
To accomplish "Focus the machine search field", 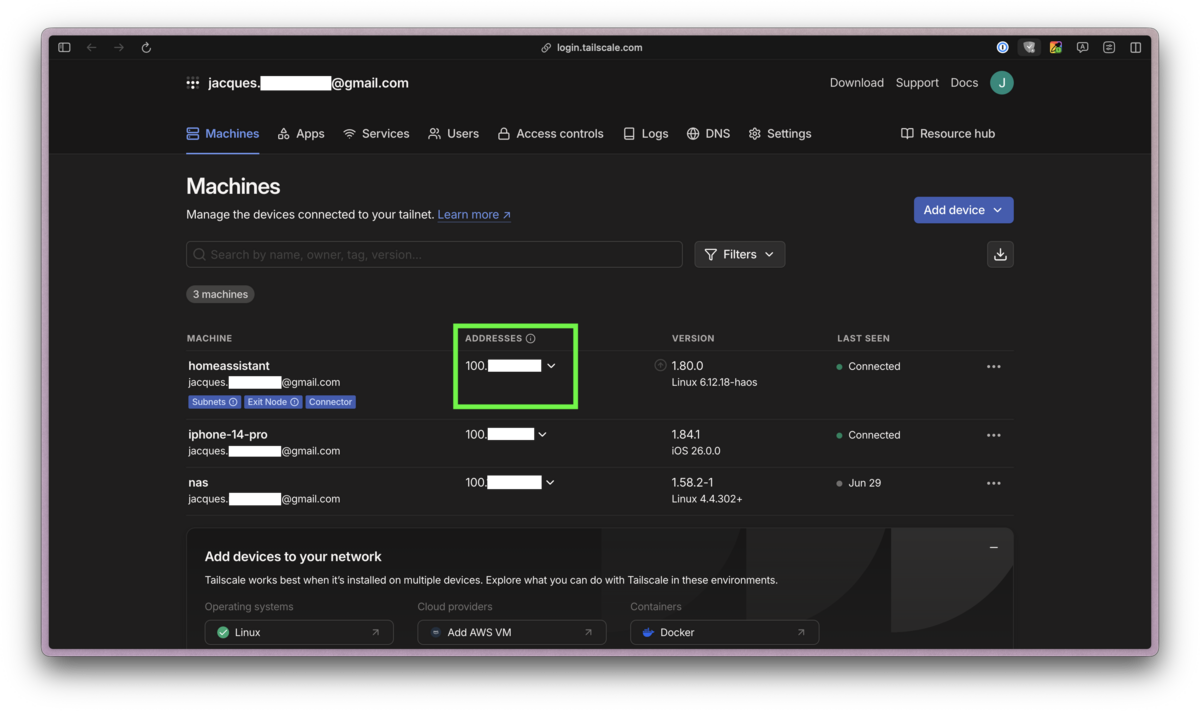I will [434, 254].
